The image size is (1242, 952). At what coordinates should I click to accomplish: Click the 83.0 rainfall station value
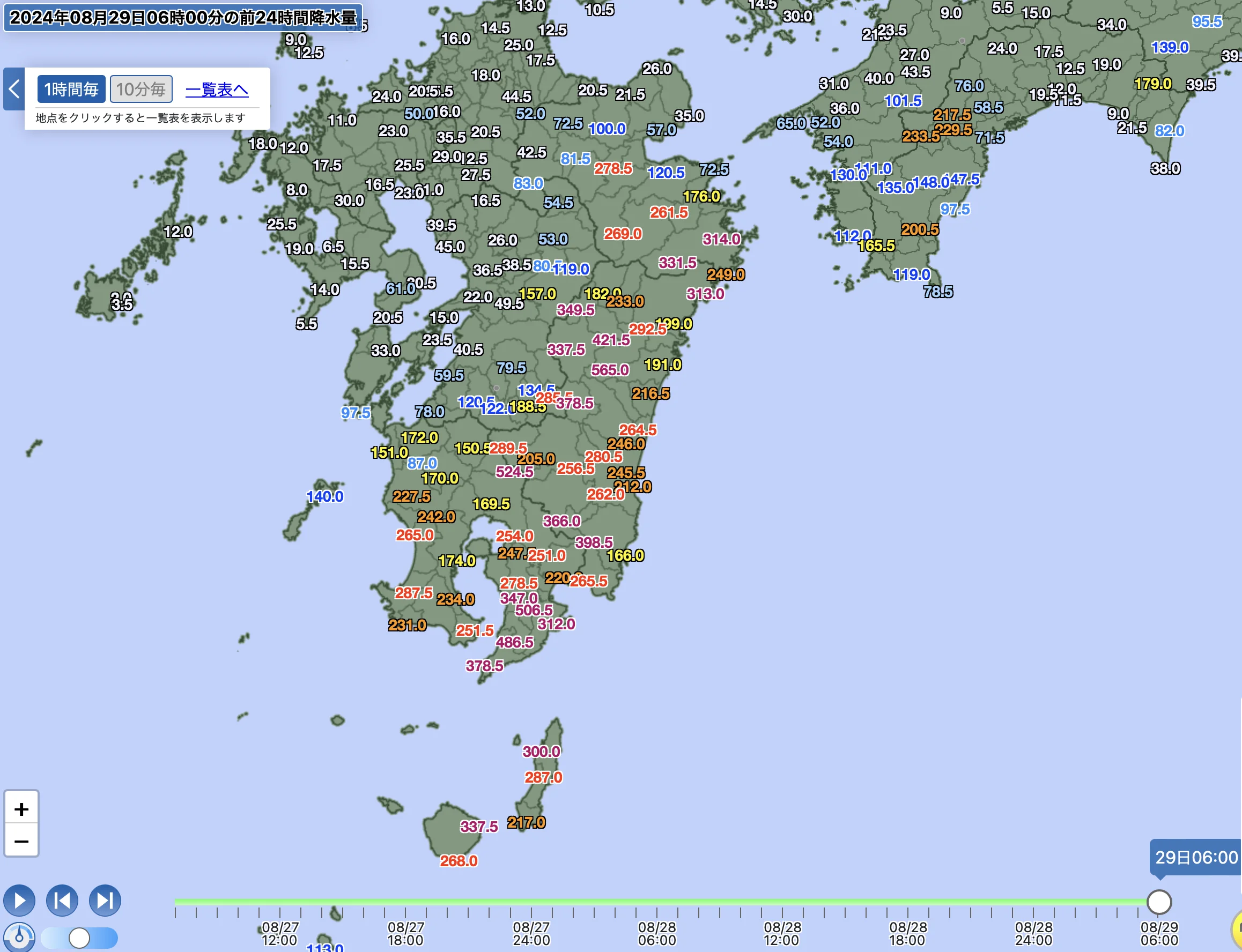click(528, 184)
